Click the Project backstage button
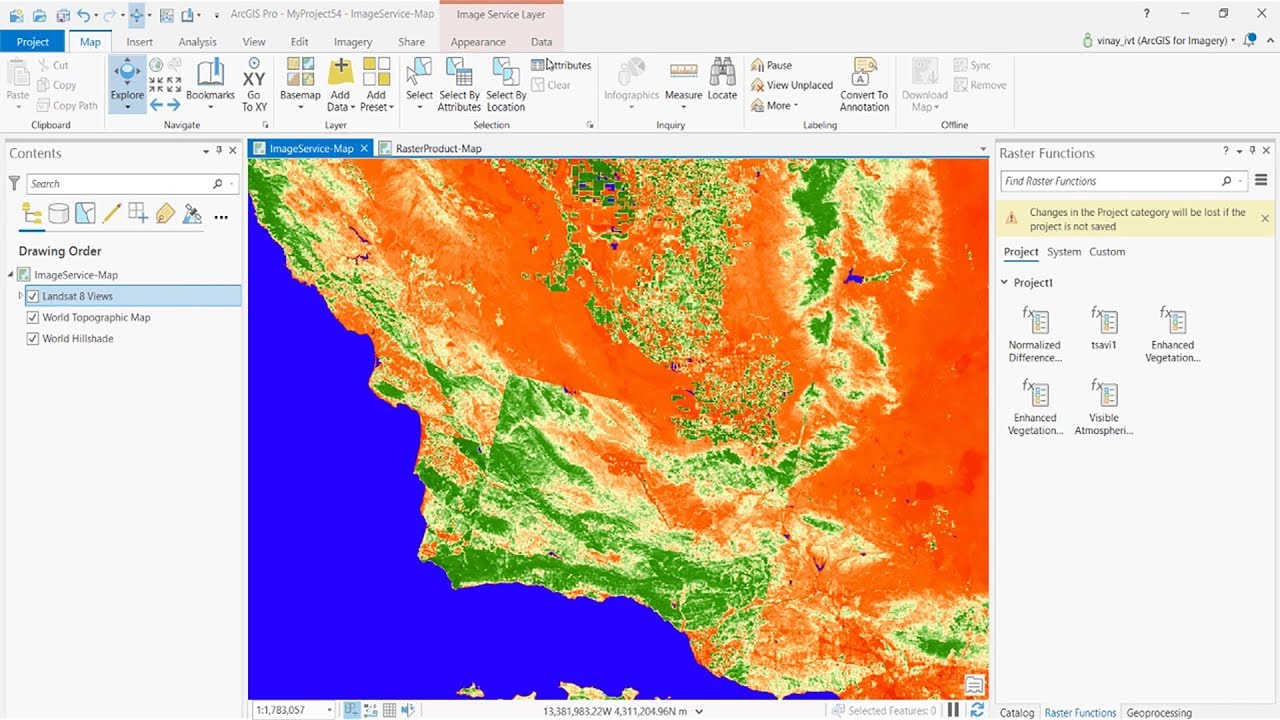The image size is (1280, 720). pos(33,42)
